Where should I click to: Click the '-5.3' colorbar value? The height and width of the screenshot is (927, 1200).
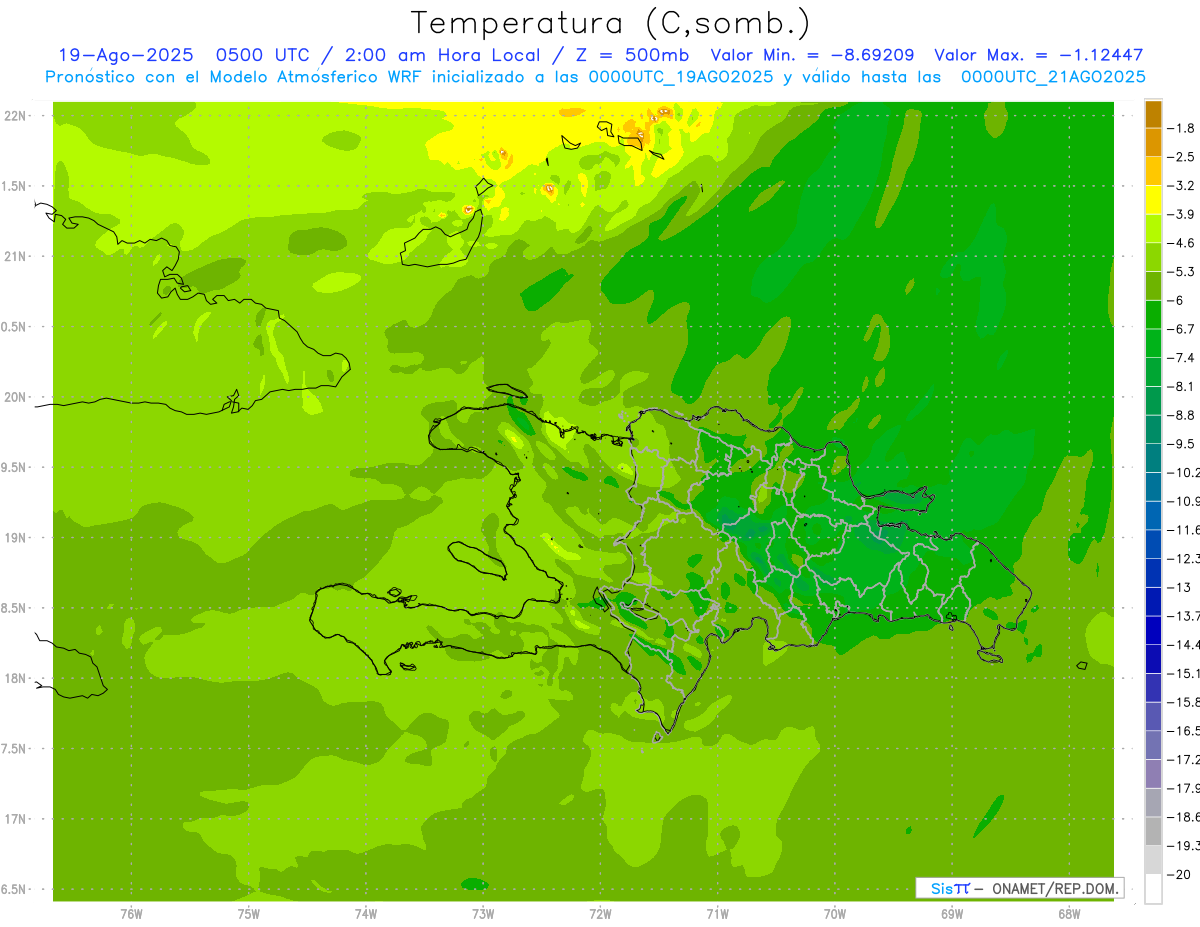tap(1181, 271)
